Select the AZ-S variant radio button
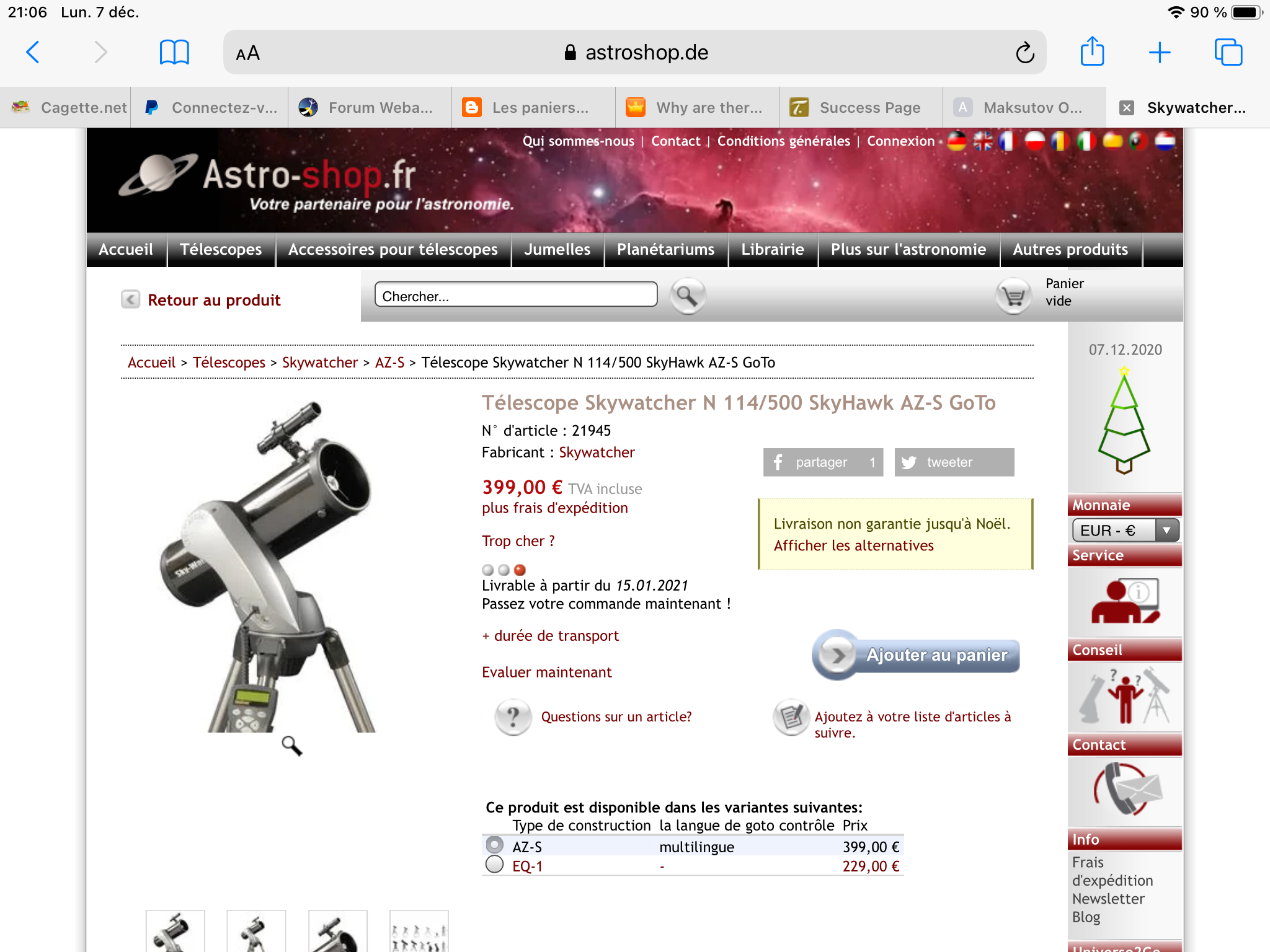 pyautogui.click(x=494, y=845)
